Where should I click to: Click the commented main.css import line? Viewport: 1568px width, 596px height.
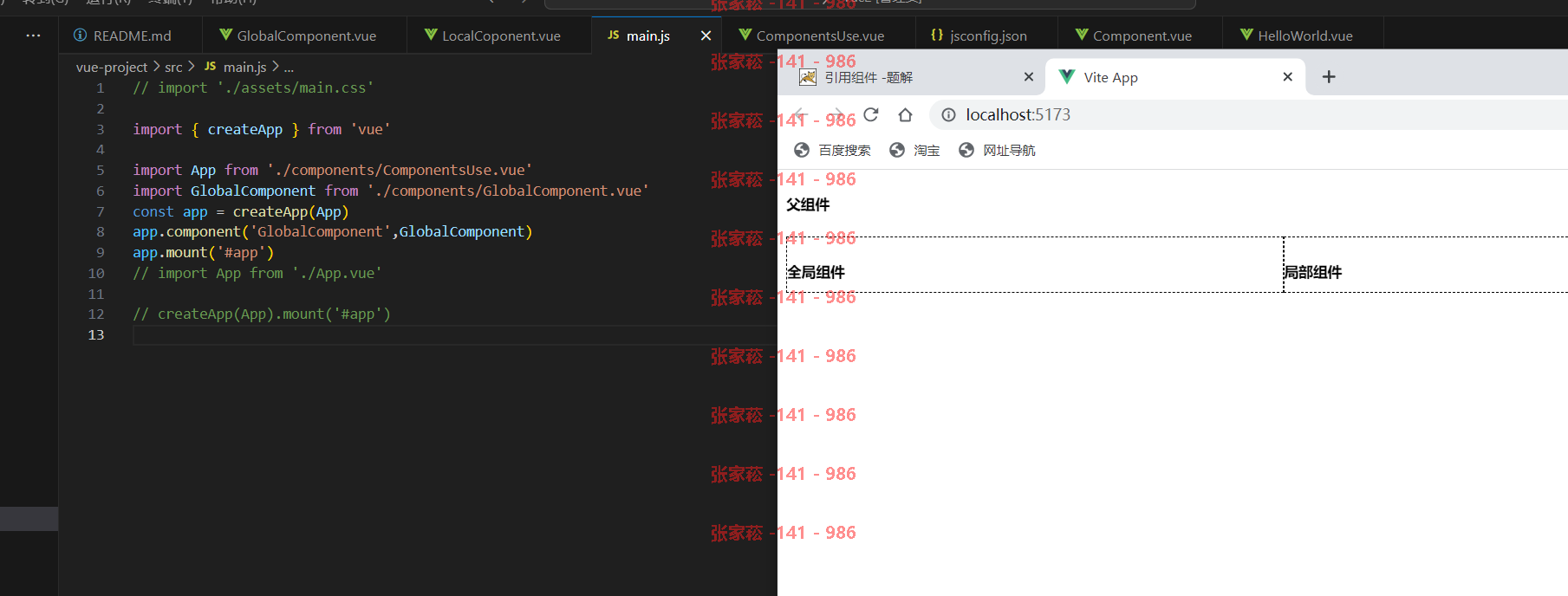pyautogui.click(x=253, y=87)
